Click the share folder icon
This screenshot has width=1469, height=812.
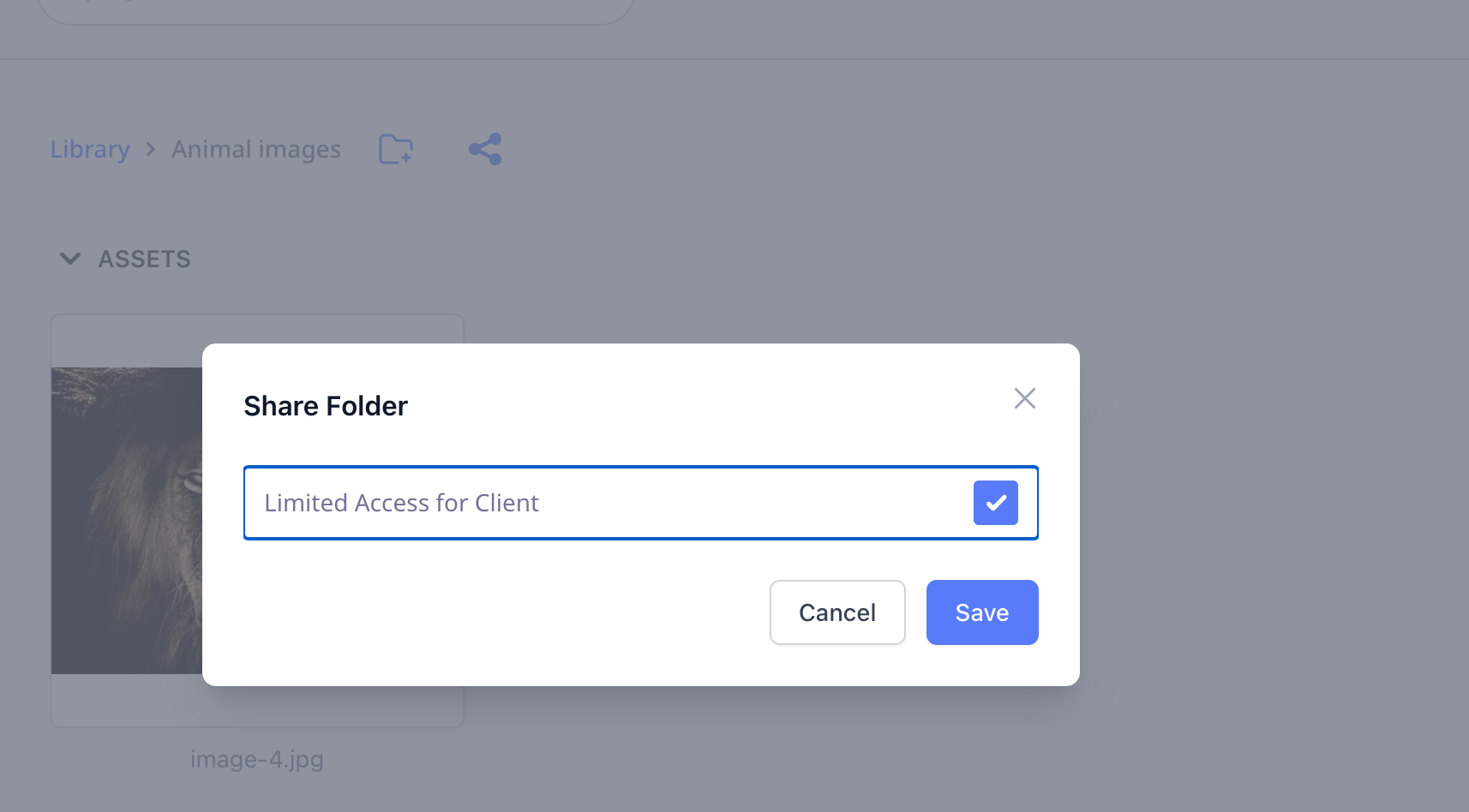point(485,149)
